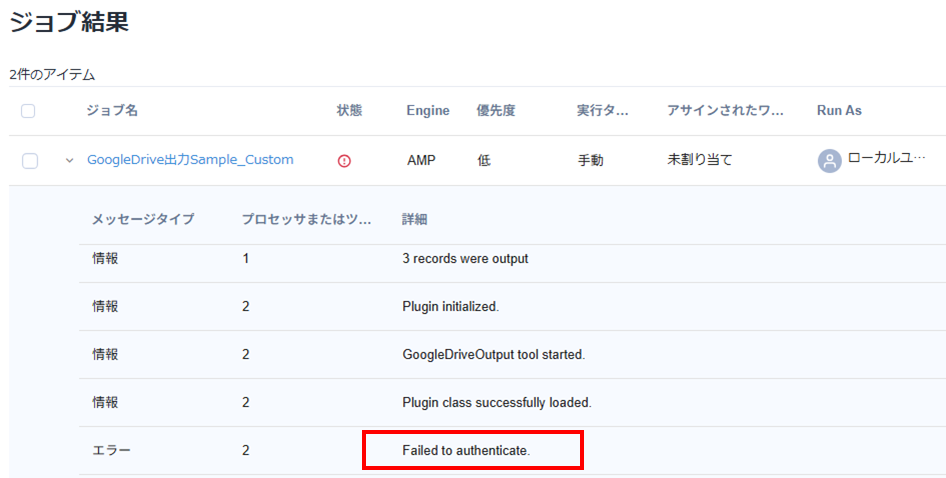The width and height of the screenshot is (946, 478).
Task: Check the GoogleDrive出力Sample_Custom row checkbox
Action: [29, 160]
